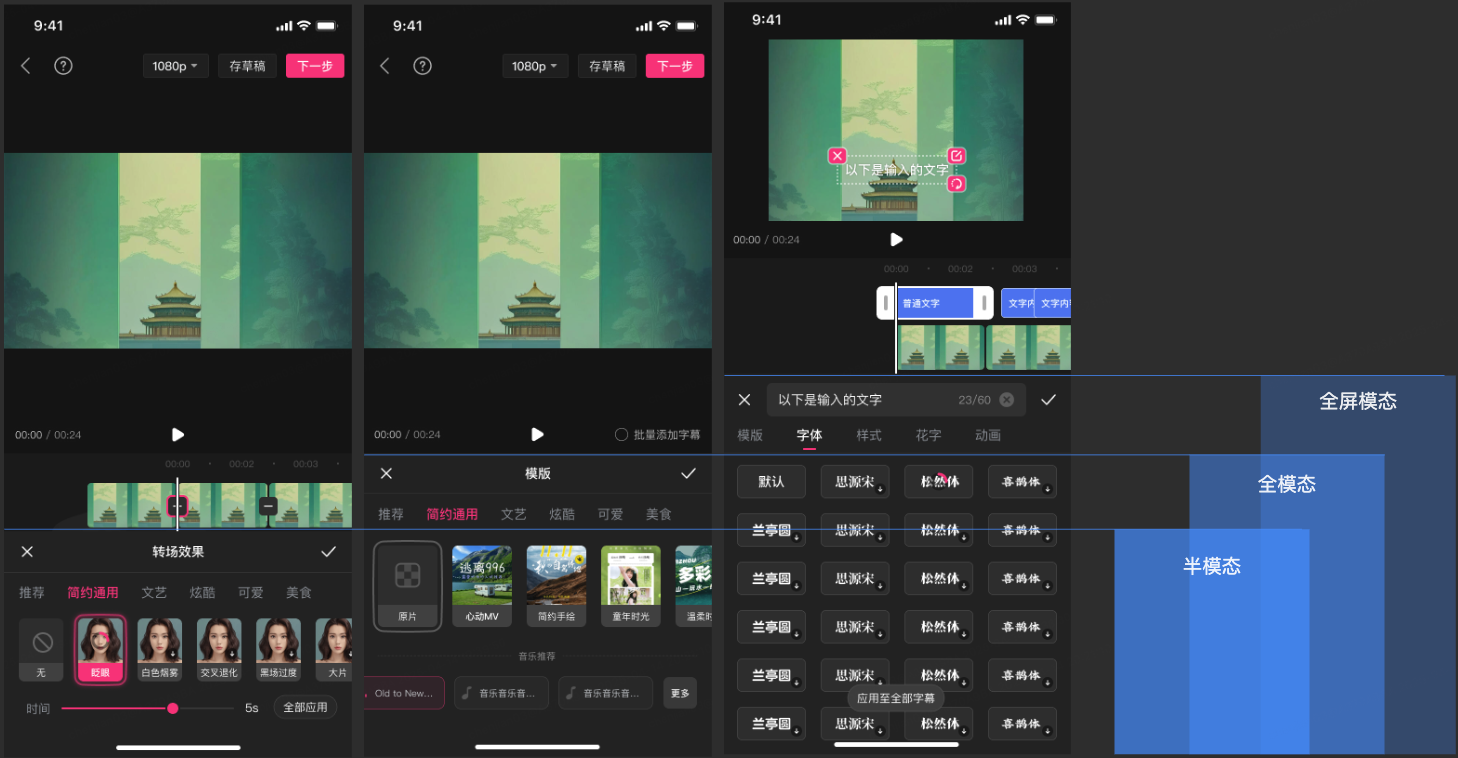Clear the text input with the circled X icon
This screenshot has width=1458, height=758.
point(1007,400)
